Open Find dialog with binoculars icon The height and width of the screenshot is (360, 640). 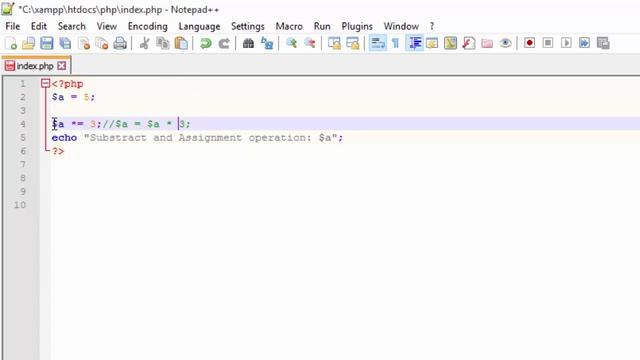pyautogui.click(x=248, y=43)
